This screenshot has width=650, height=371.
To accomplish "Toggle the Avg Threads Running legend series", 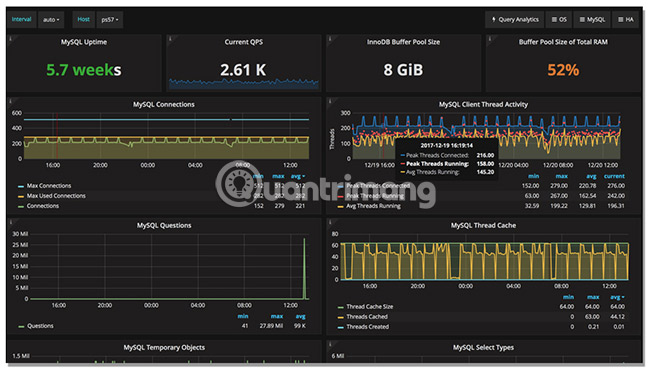I will coord(373,206).
